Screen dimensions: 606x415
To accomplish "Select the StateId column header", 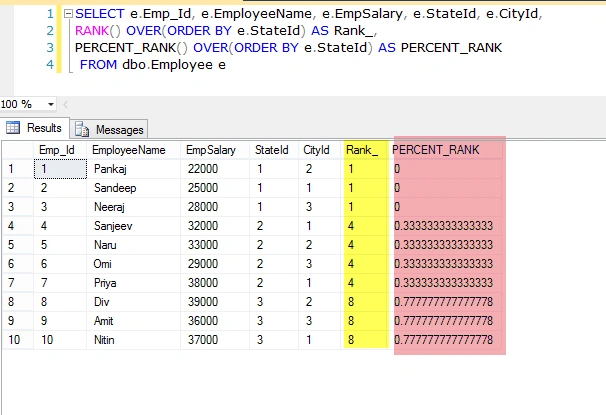I will 274,150.
